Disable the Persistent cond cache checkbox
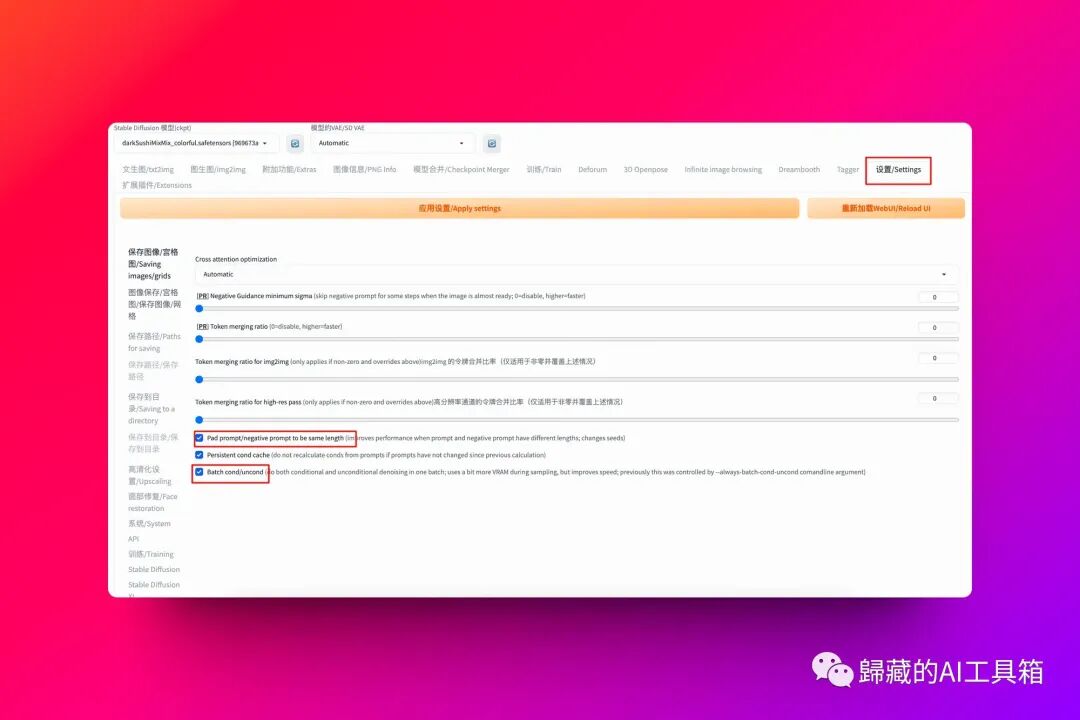This screenshot has width=1080, height=720. click(x=199, y=455)
